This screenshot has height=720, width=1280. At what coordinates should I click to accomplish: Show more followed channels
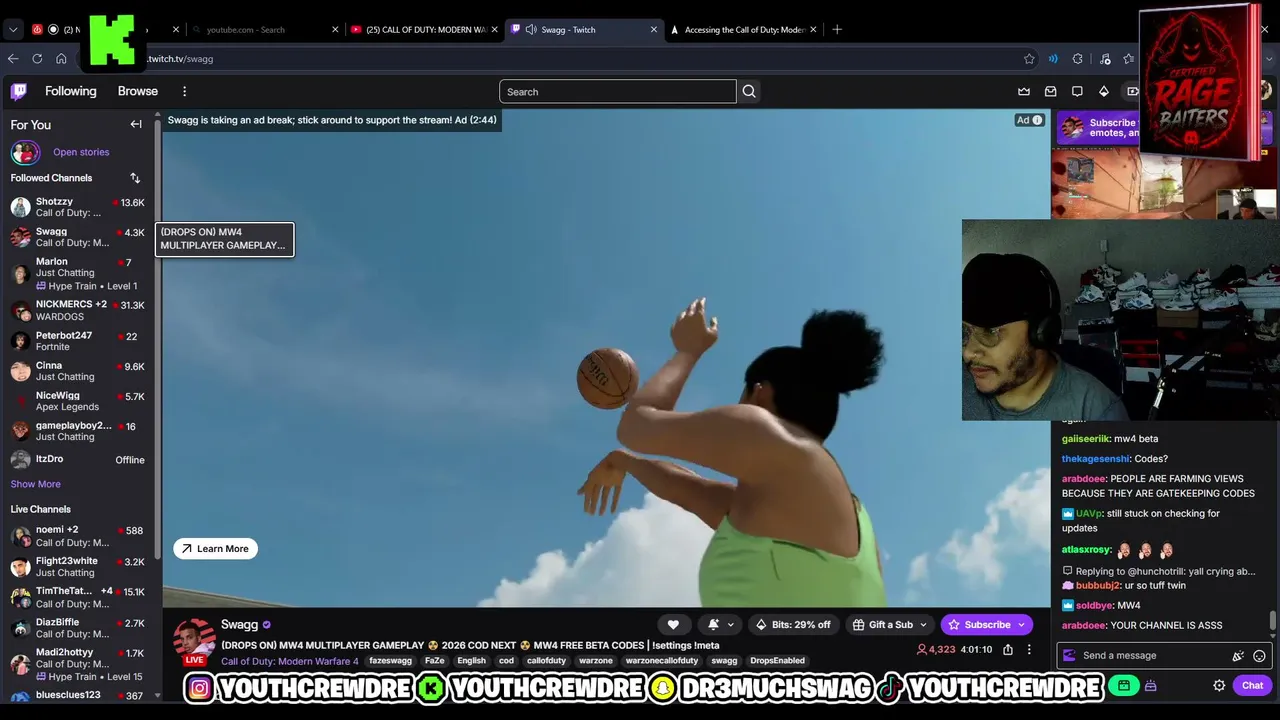36,484
